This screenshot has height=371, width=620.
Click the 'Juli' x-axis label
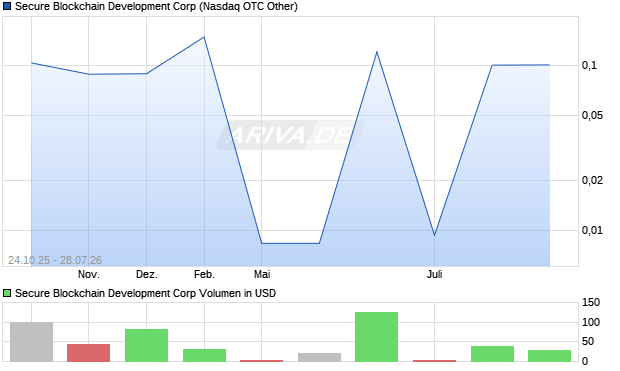435,274
